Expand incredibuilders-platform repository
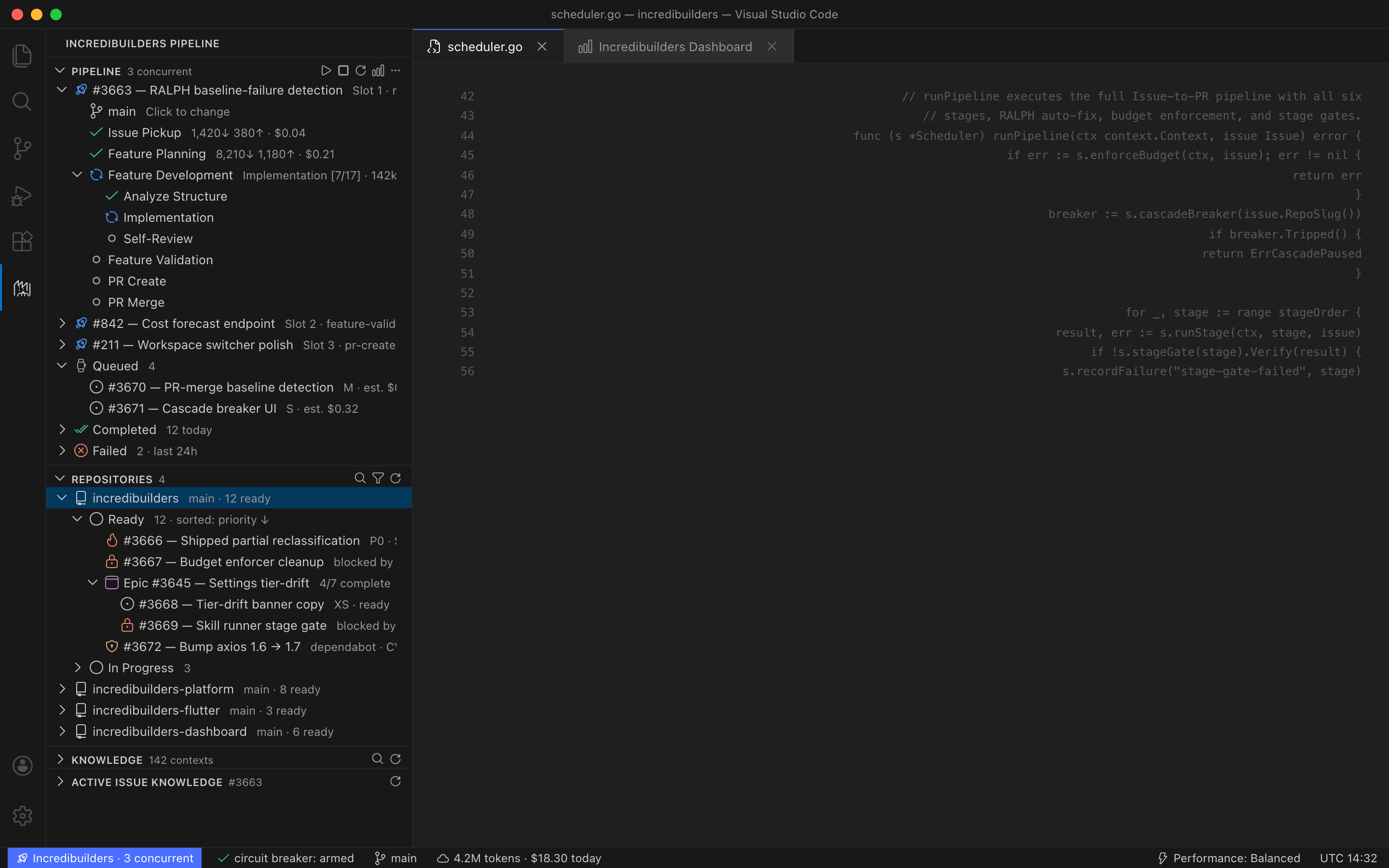The height and width of the screenshot is (868, 1389). pos(62,689)
